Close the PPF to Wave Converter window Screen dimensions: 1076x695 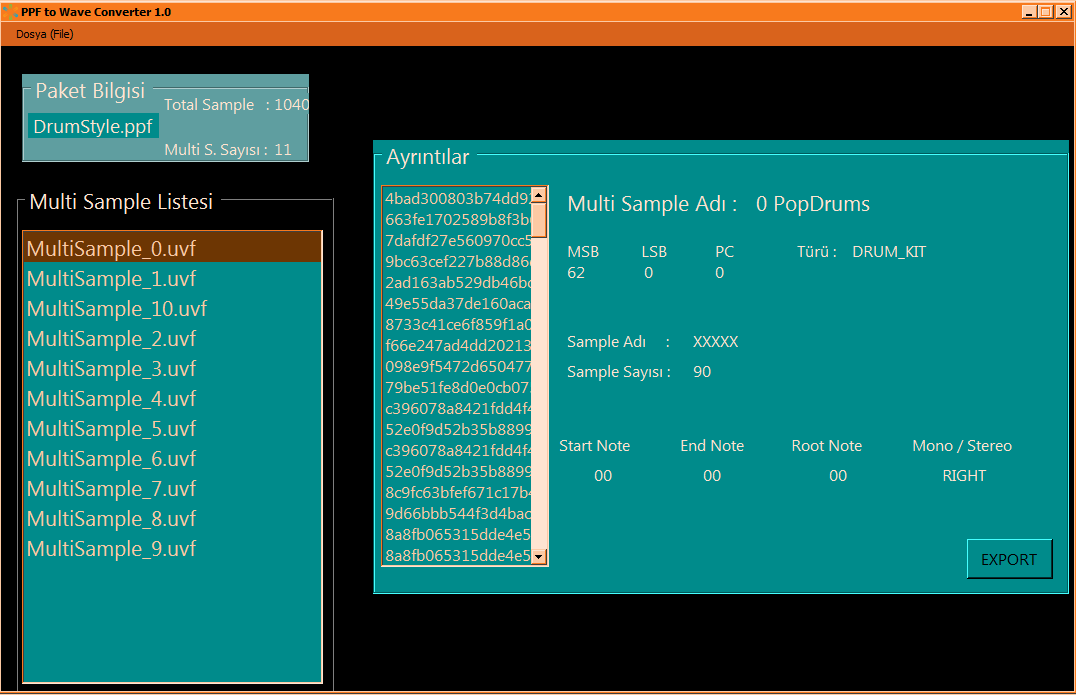pos(1064,11)
